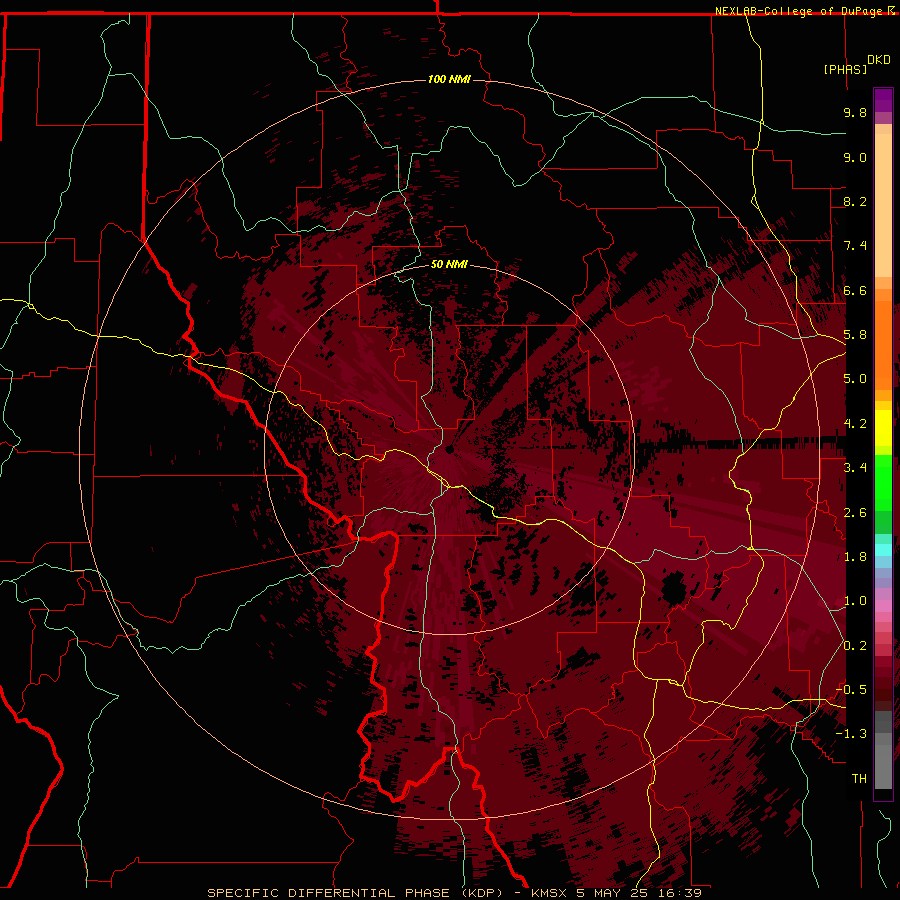The width and height of the screenshot is (900, 900).
Task: Pick the pink color bar segment
Action: 883,606
